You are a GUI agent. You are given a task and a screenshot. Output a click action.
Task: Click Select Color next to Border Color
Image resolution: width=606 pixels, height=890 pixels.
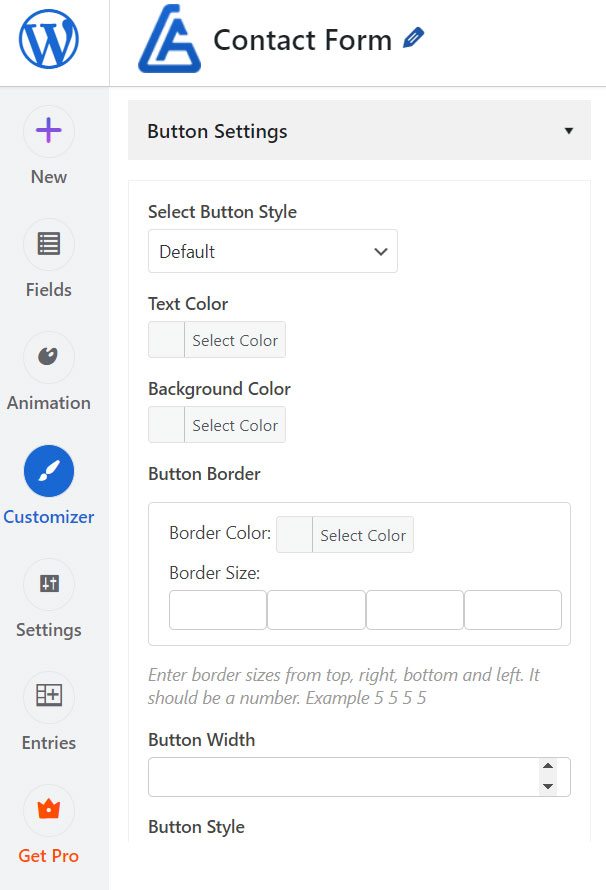363,535
